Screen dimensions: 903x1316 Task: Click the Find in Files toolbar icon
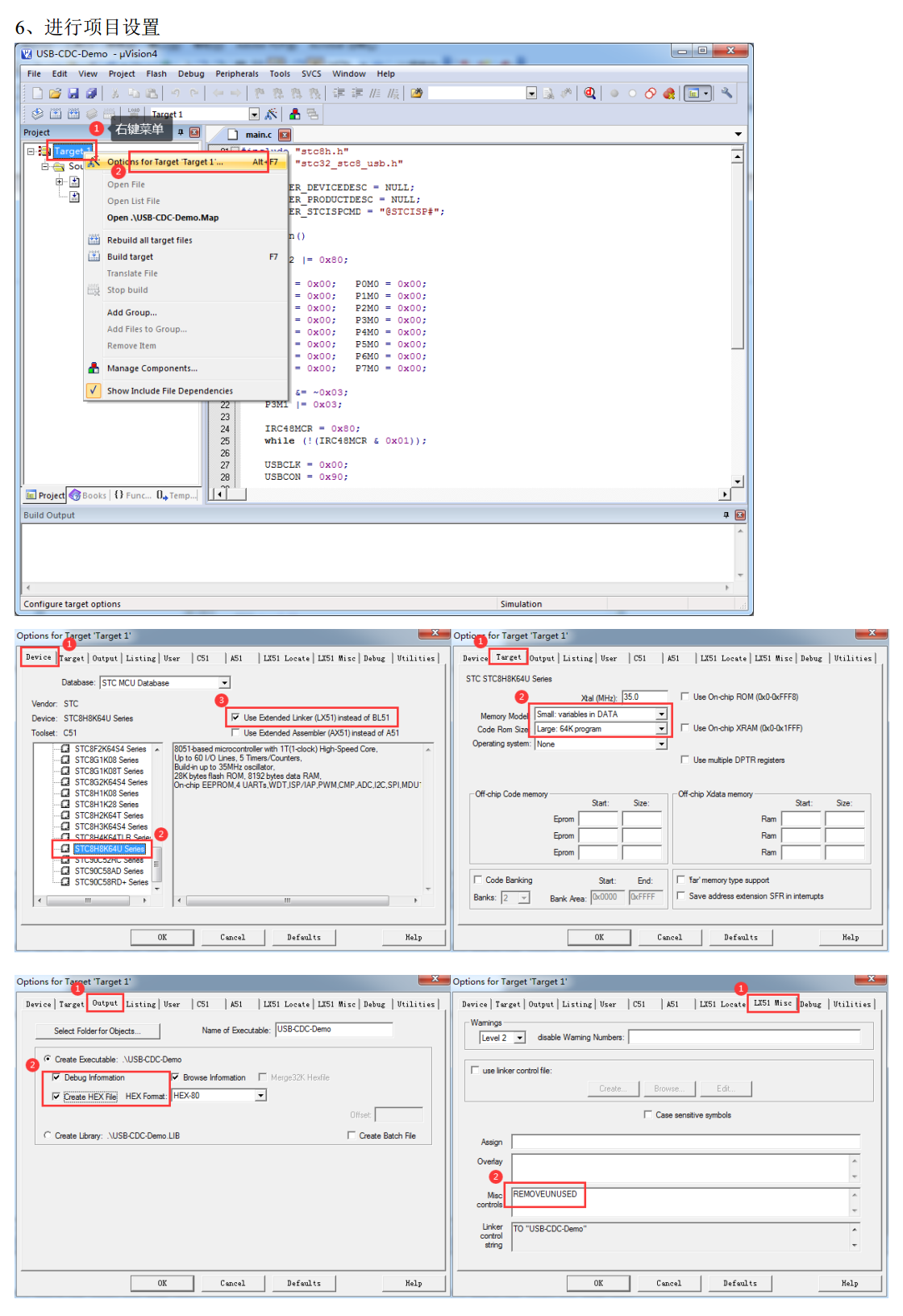[x=416, y=94]
